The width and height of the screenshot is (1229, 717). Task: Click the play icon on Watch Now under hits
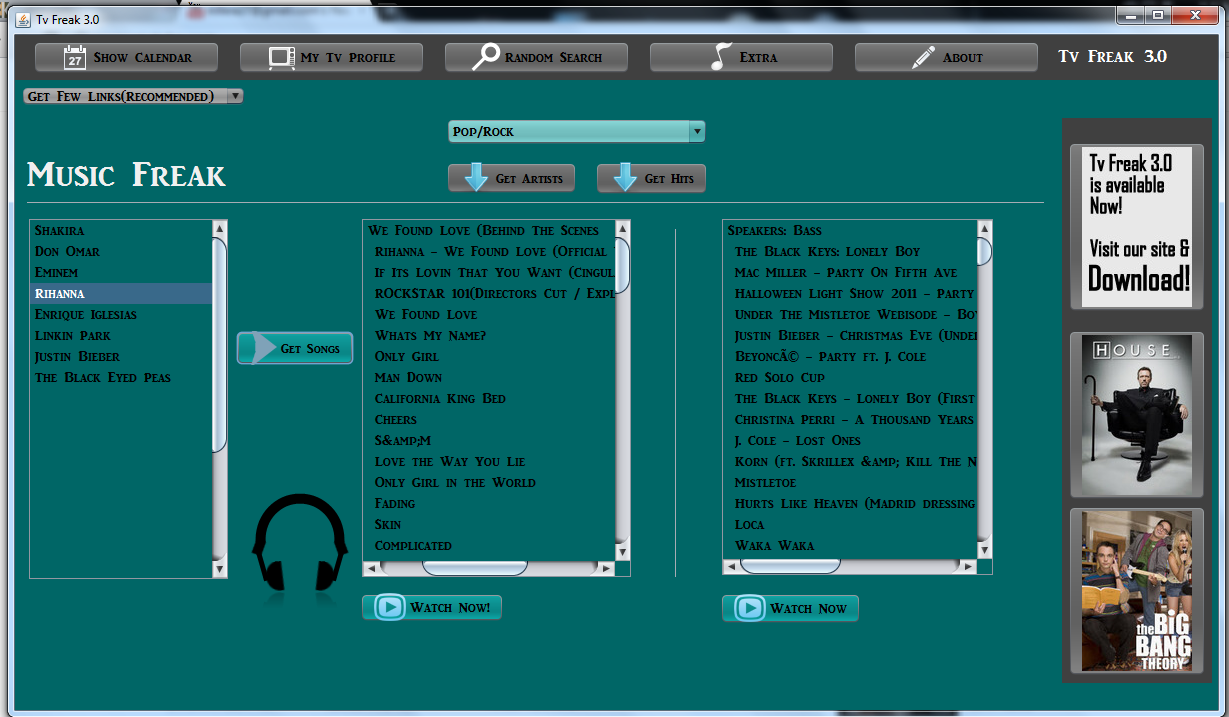click(x=749, y=607)
